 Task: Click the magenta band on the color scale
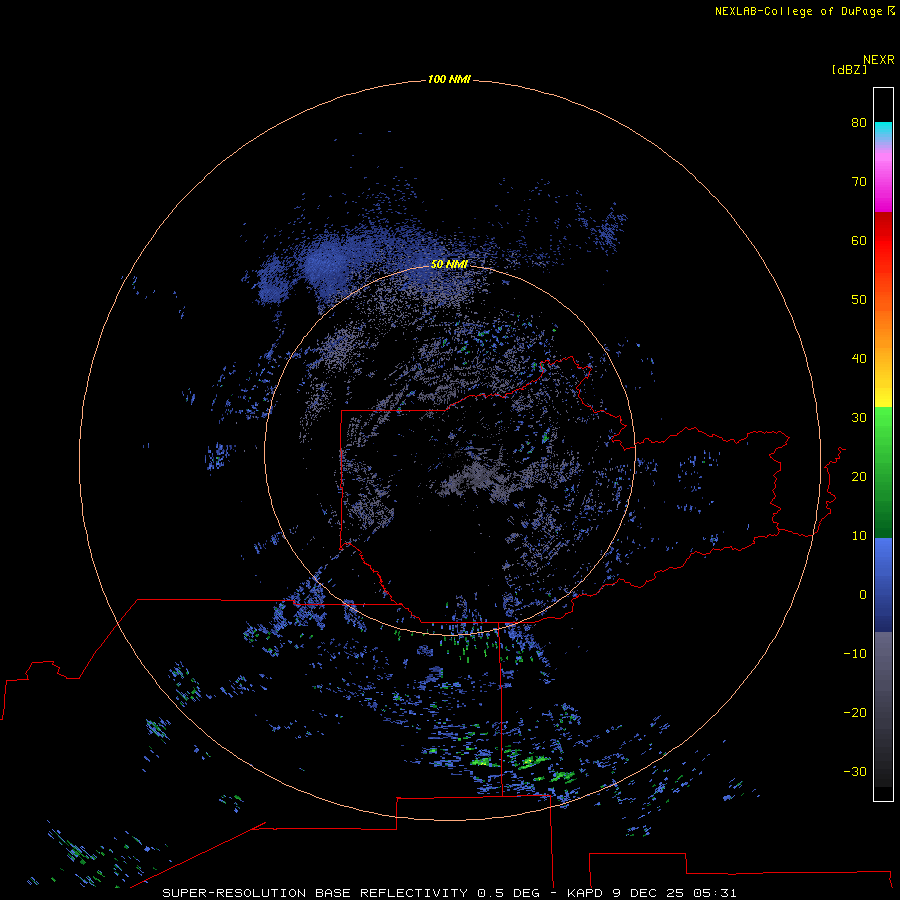click(883, 189)
